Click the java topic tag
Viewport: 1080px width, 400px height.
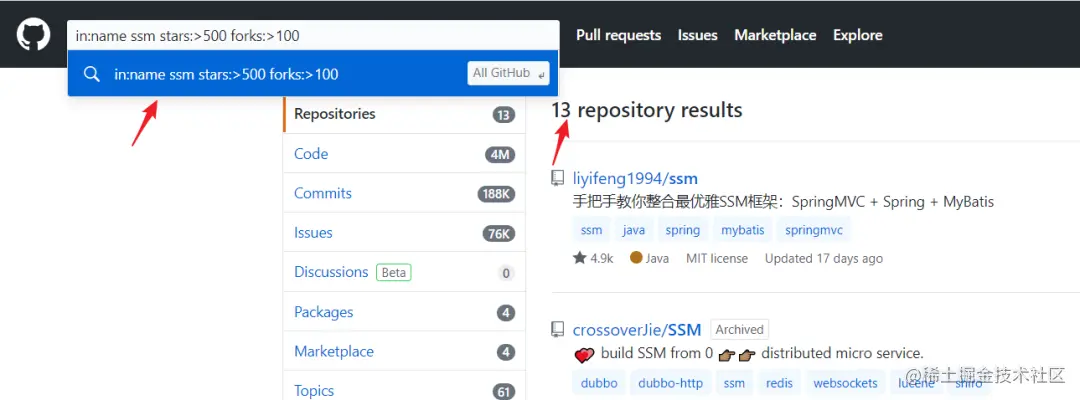(634, 230)
